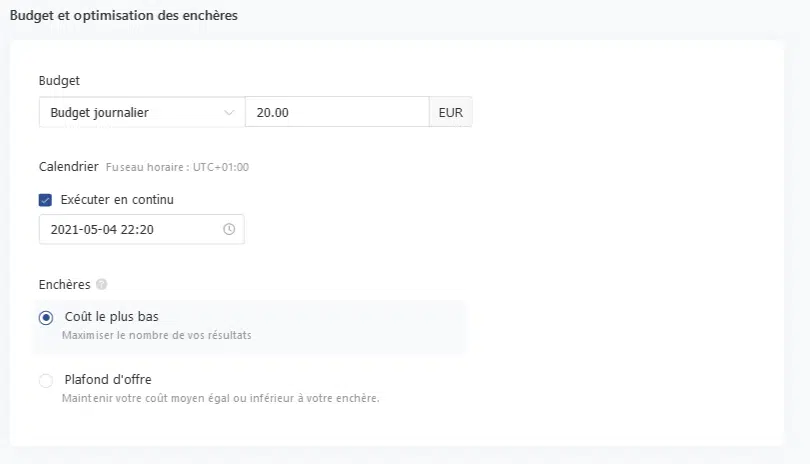Click the Maximiser le nombre de vos résultats description
810x464 pixels.
point(156,335)
